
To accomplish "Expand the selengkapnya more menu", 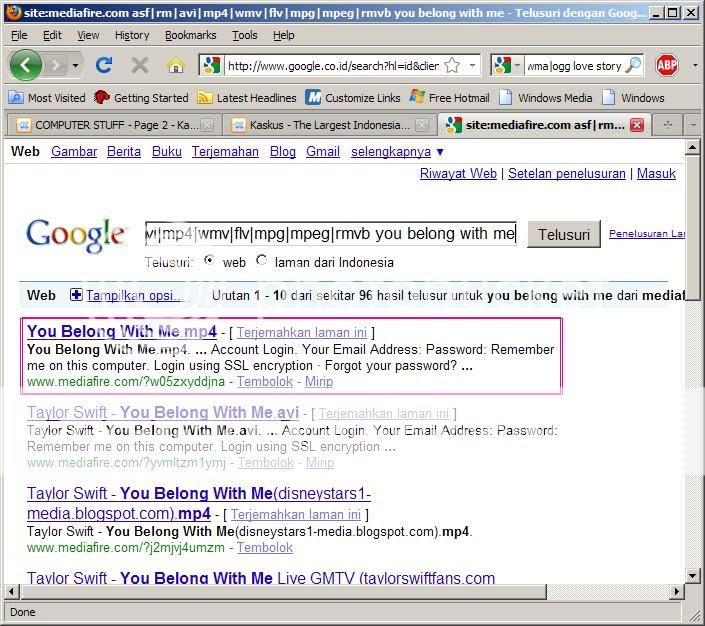I will click(397, 152).
